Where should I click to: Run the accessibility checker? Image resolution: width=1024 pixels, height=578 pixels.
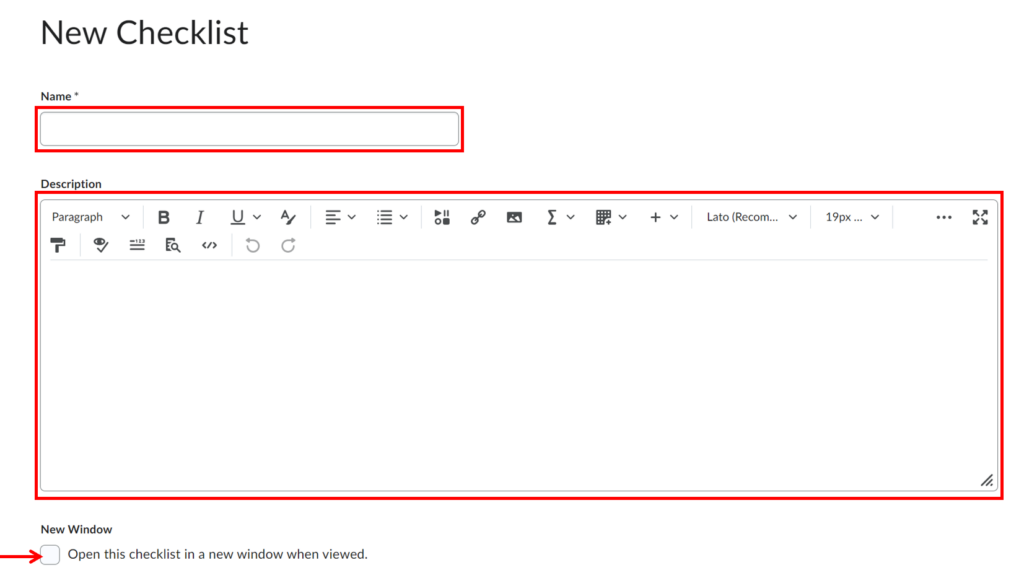click(x=100, y=245)
